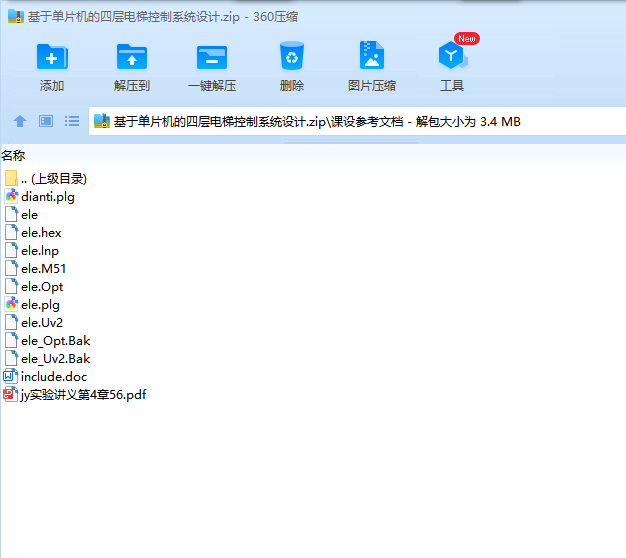Select the file named ele
Image resolution: width=626 pixels, height=558 pixels.
point(30,215)
